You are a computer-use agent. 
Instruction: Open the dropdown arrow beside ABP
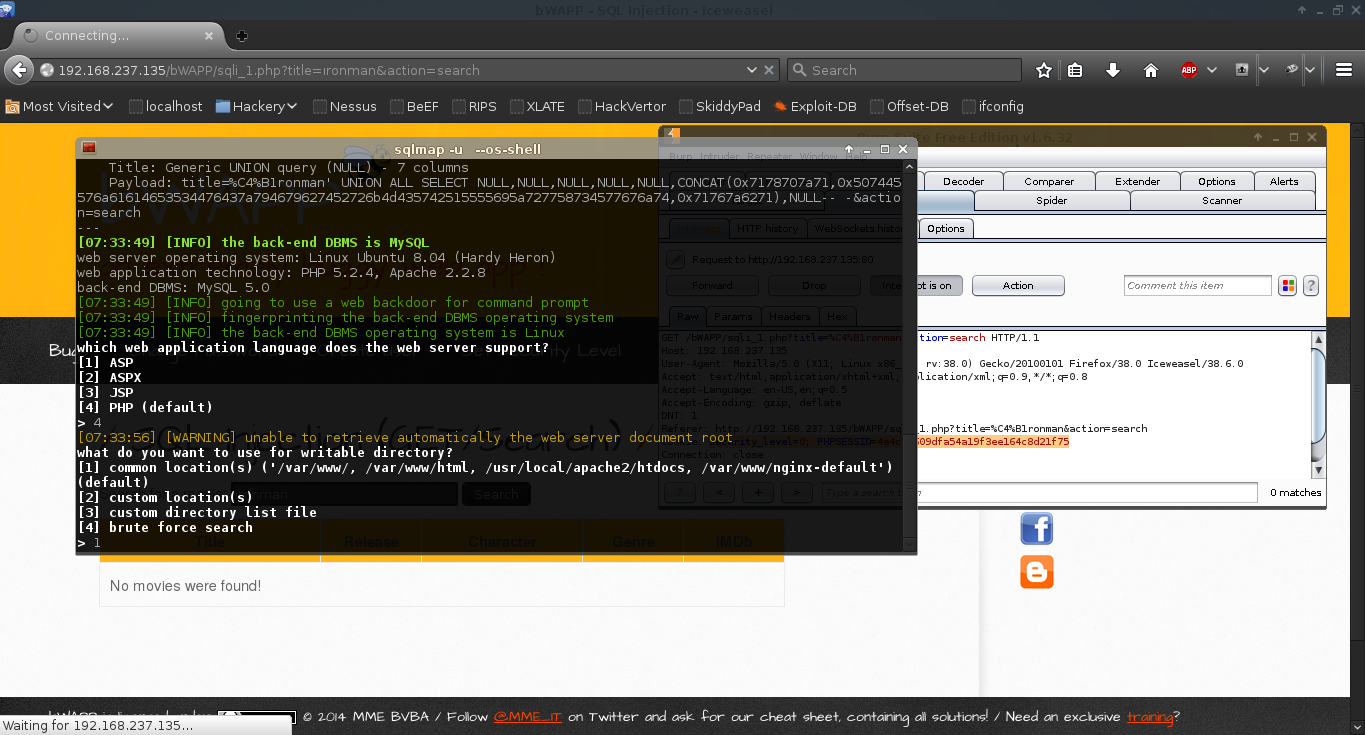tap(1212, 70)
